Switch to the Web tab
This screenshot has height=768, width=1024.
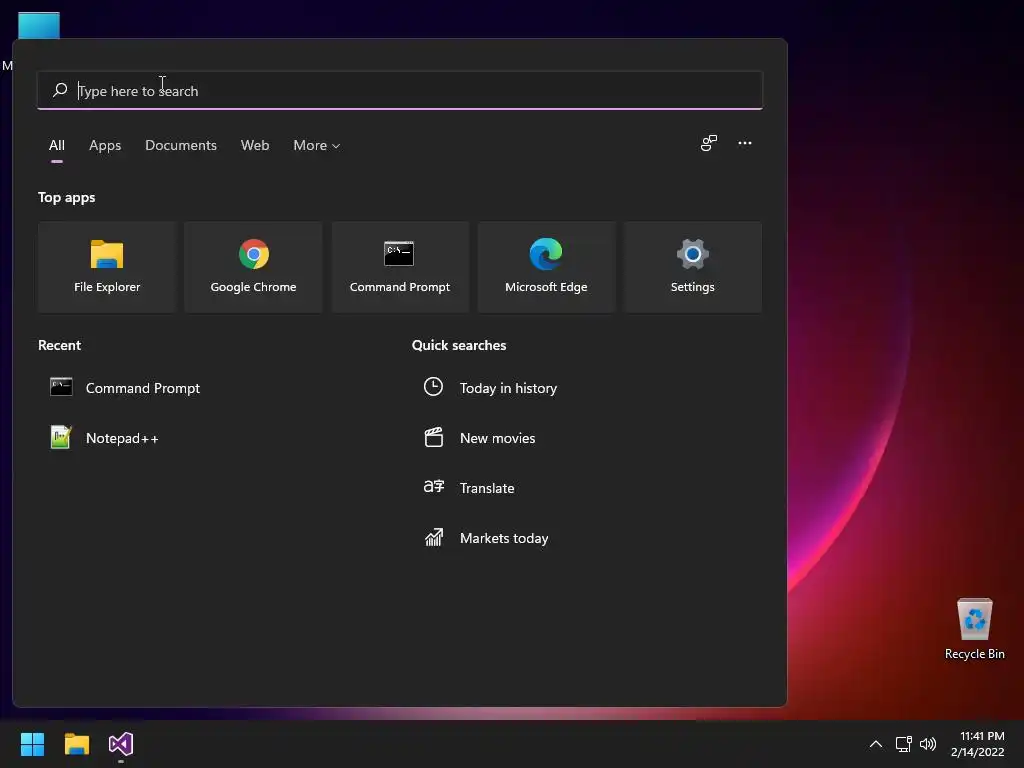pos(255,146)
